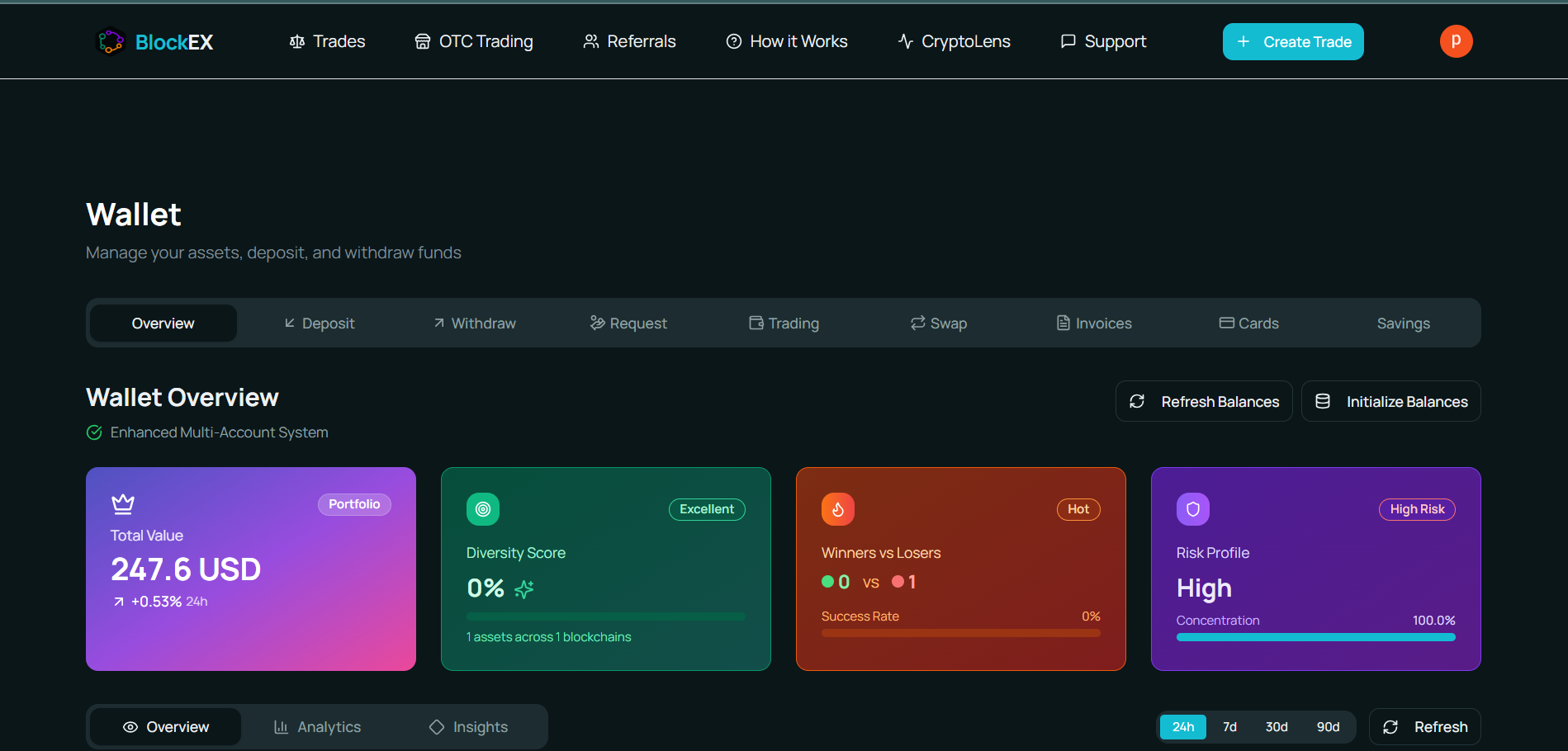Switch to the Request tab

click(x=628, y=323)
